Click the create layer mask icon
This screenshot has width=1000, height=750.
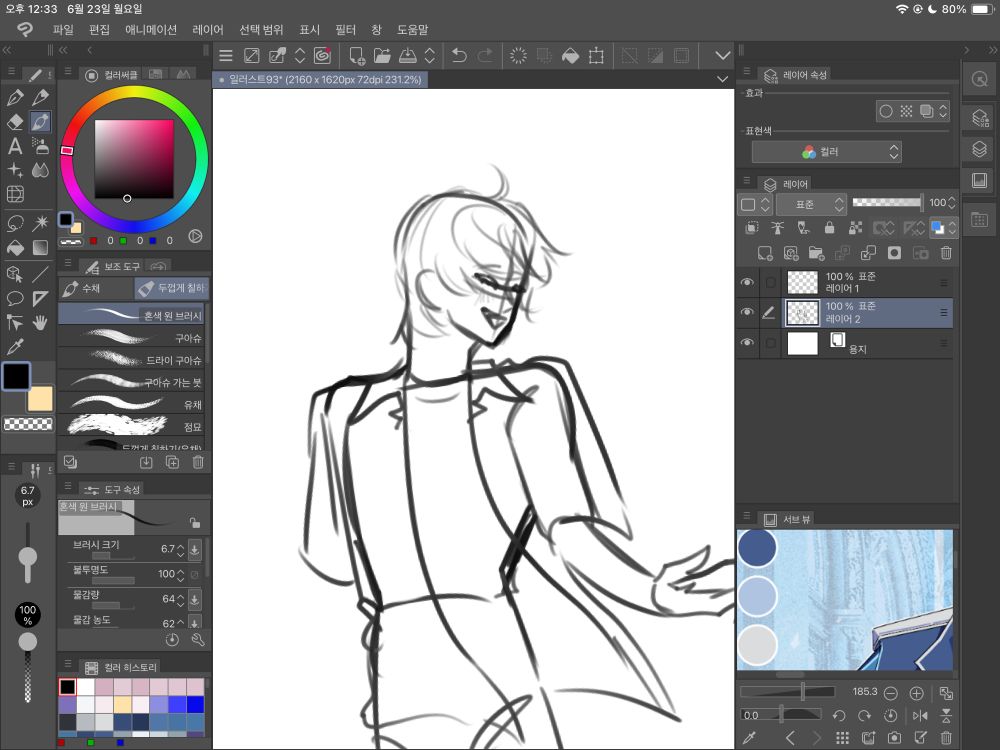point(894,253)
